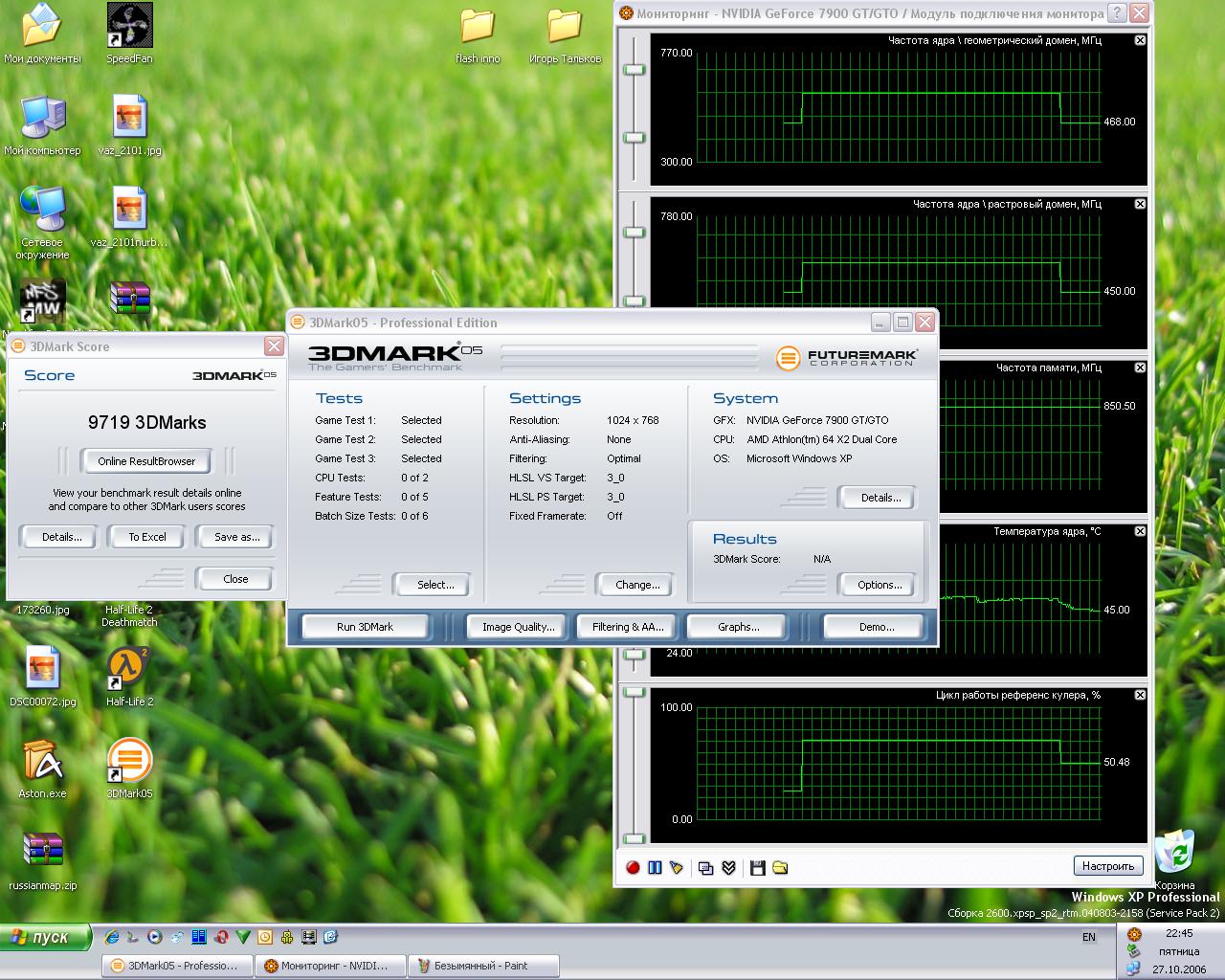Start the benchmark with Run 3DMark
This screenshot has width=1225, height=980.
[x=365, y=627]
